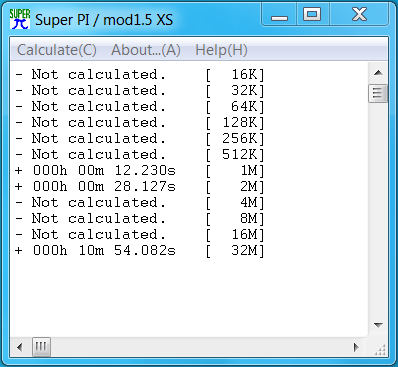Image resolution: width=398 pixels, height=367 pixels.
Task: Click the Super PI title bar icon
Action: tap(20, 19)
